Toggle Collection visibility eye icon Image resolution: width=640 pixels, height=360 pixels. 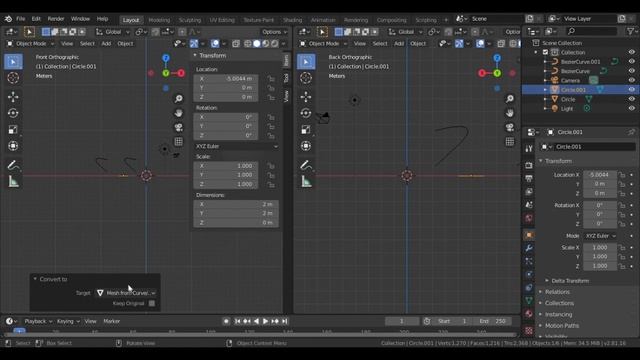pos(631,52)
